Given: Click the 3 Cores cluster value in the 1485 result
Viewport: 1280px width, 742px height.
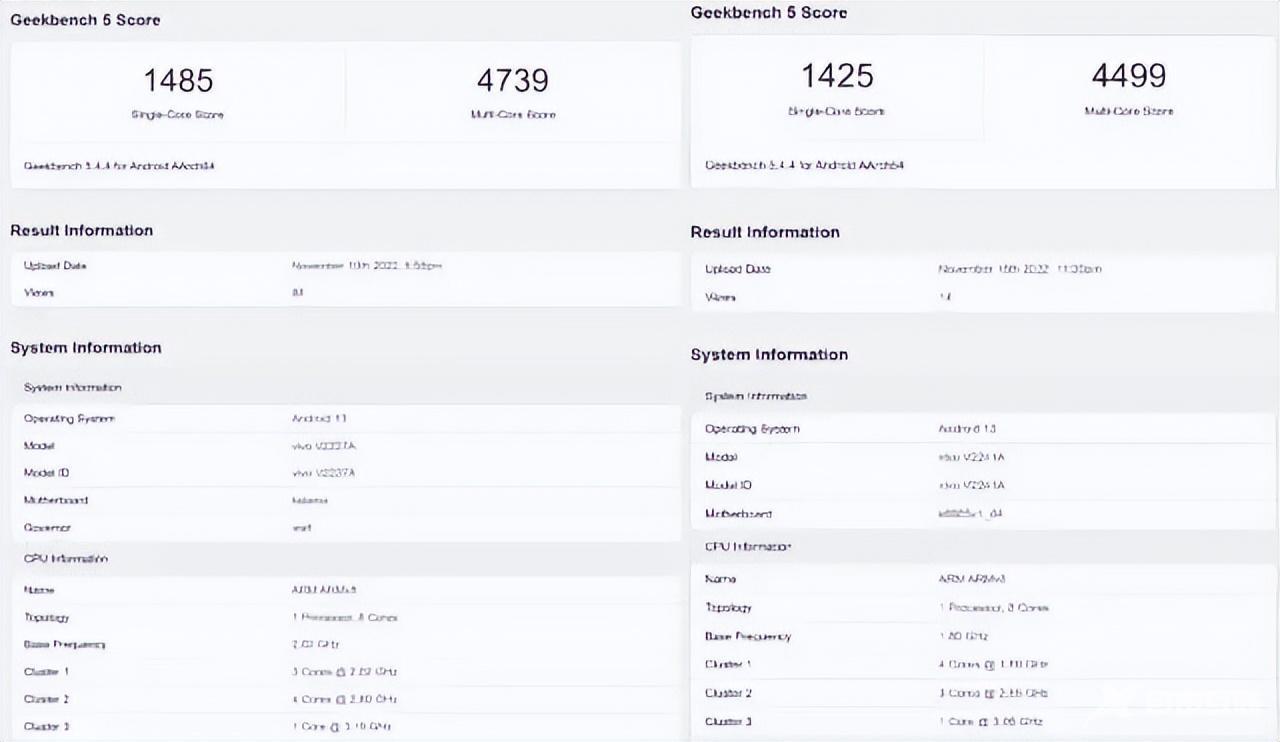Looking at the screenshot, I should [344, 672].
